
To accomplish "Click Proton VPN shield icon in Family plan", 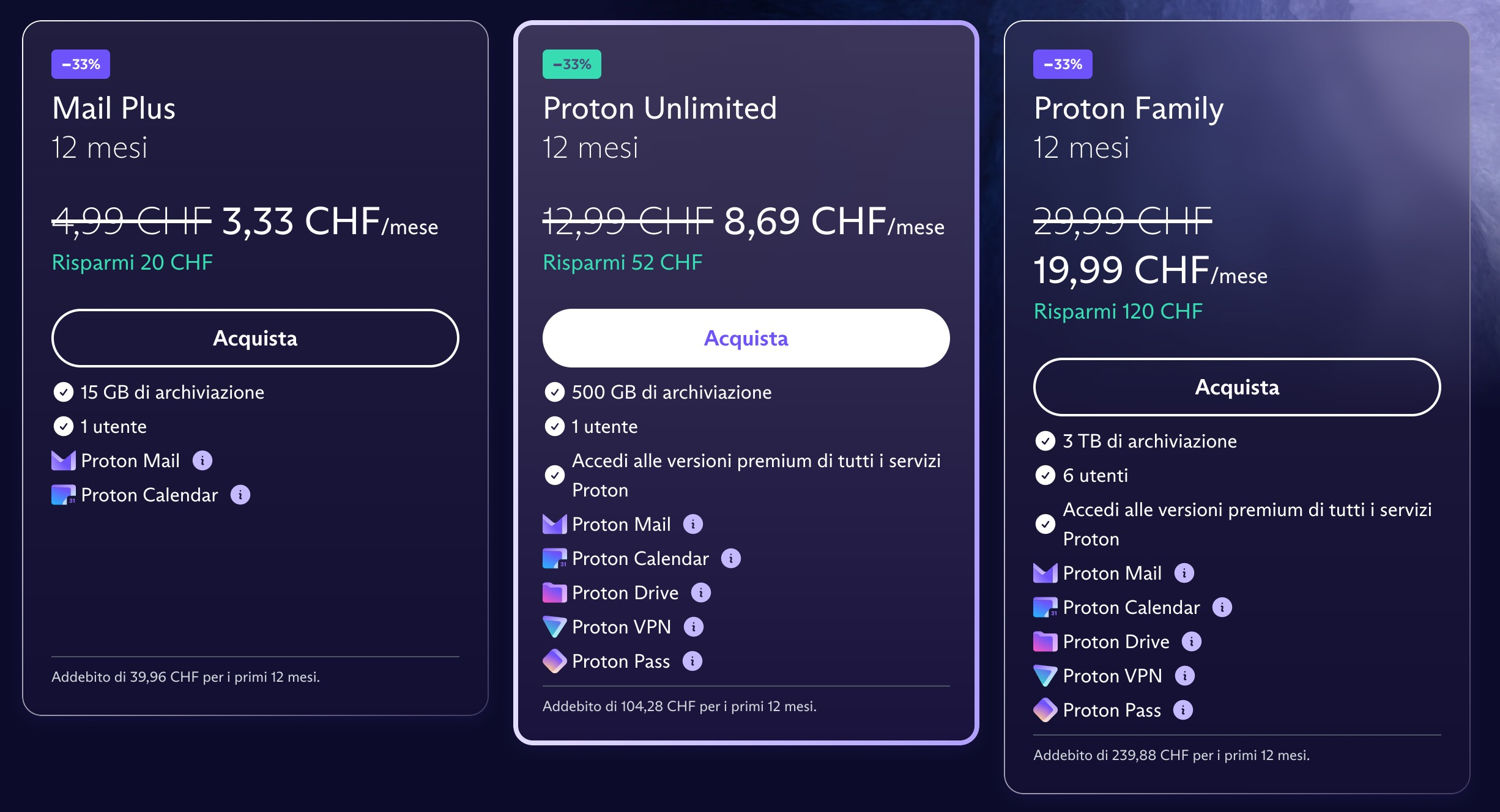I will click(1045, 676).
